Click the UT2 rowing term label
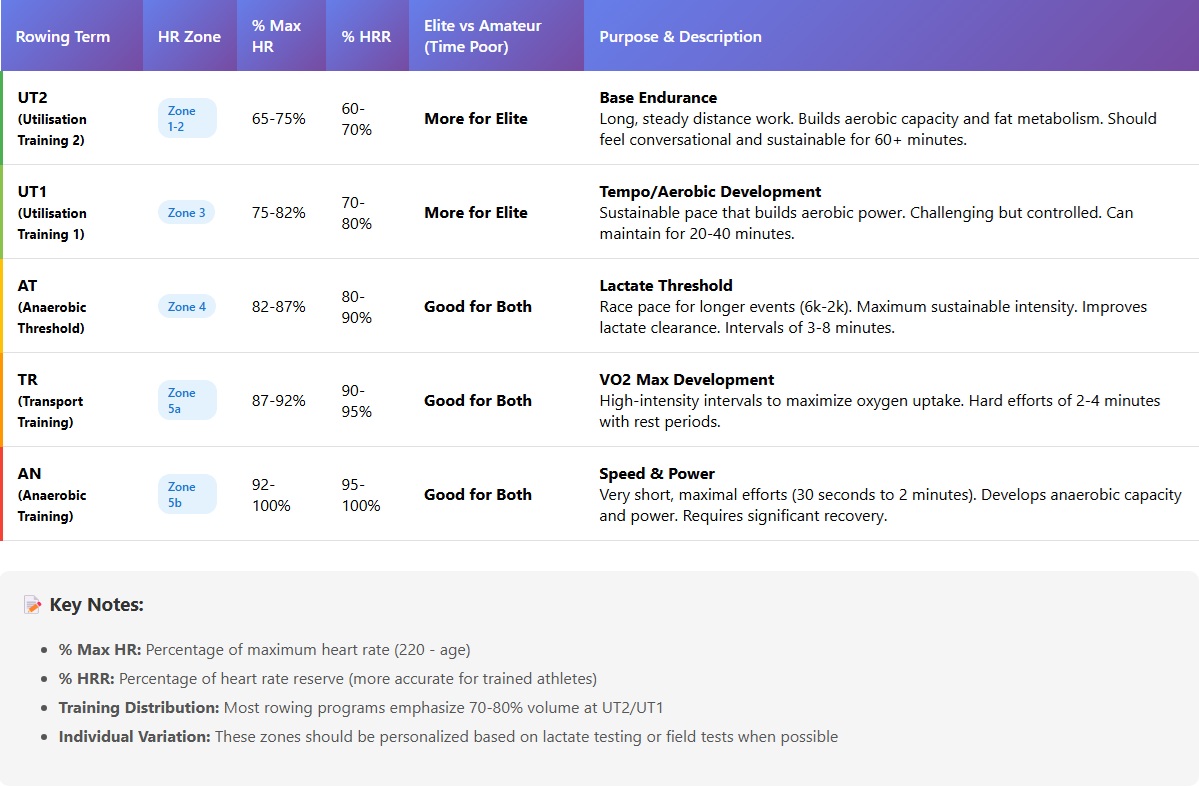1199x786 pixels. [33, 98]
